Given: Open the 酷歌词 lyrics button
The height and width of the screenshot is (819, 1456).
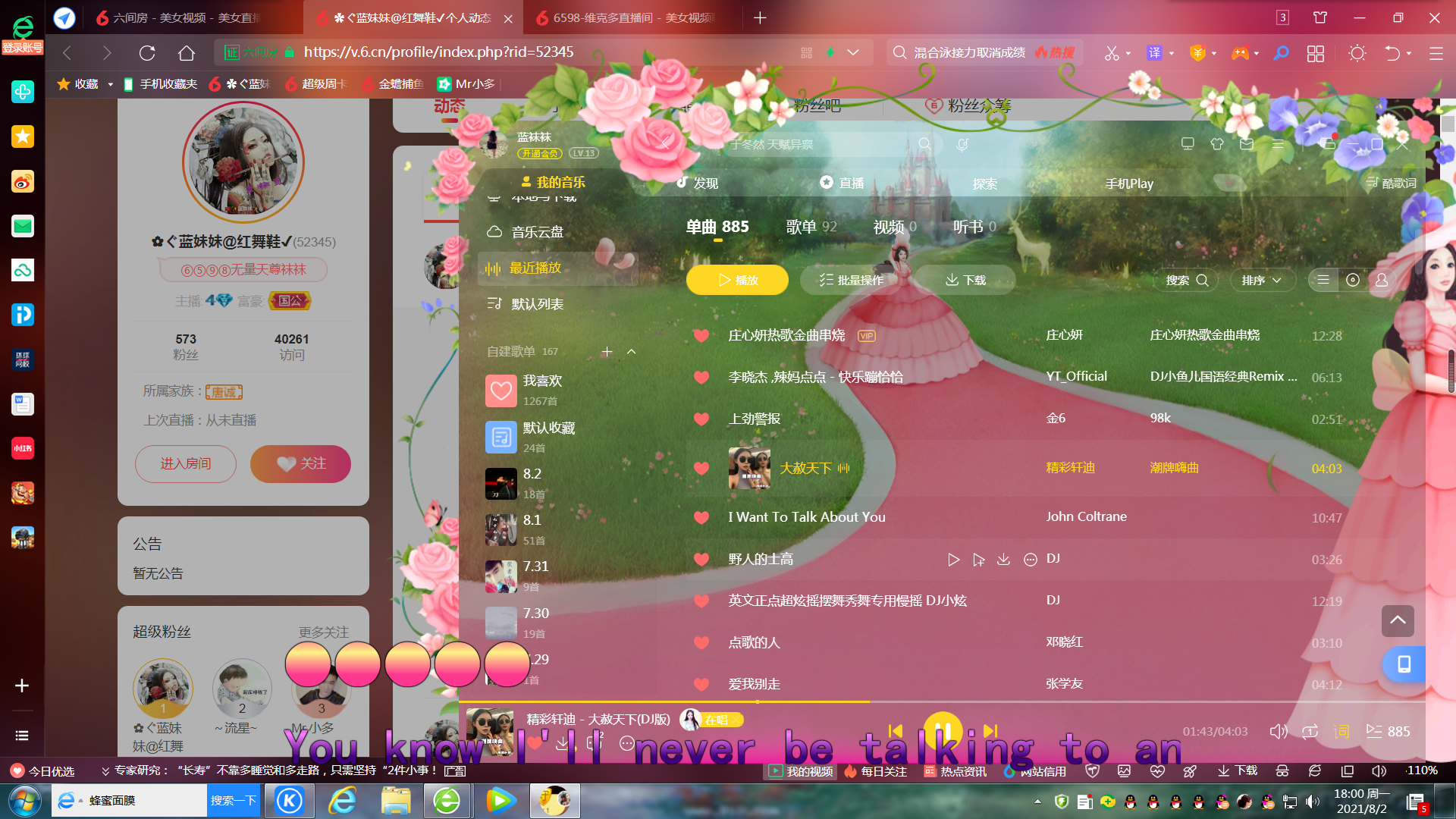Looking at the screenshot, I should click(1391, 183).
